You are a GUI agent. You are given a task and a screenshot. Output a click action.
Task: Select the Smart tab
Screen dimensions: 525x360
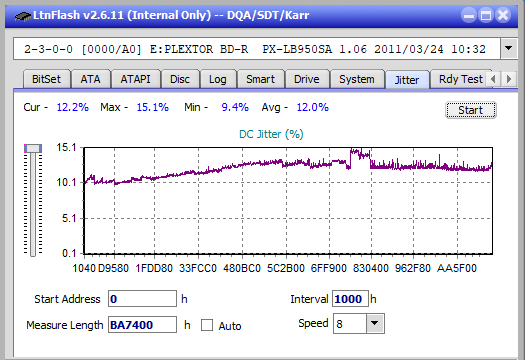(x=260, y=79)
